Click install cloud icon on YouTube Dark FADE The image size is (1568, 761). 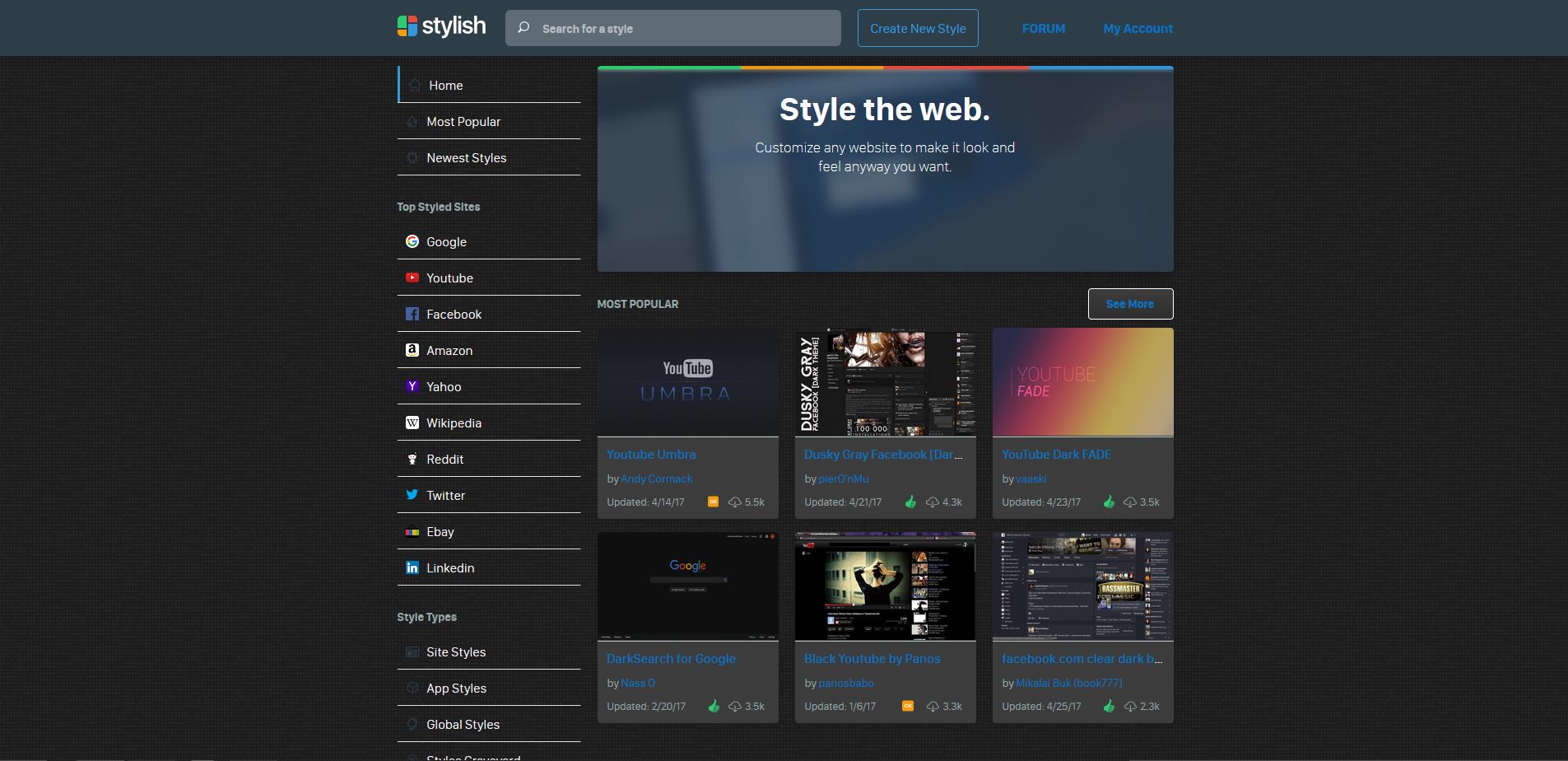1130,502
